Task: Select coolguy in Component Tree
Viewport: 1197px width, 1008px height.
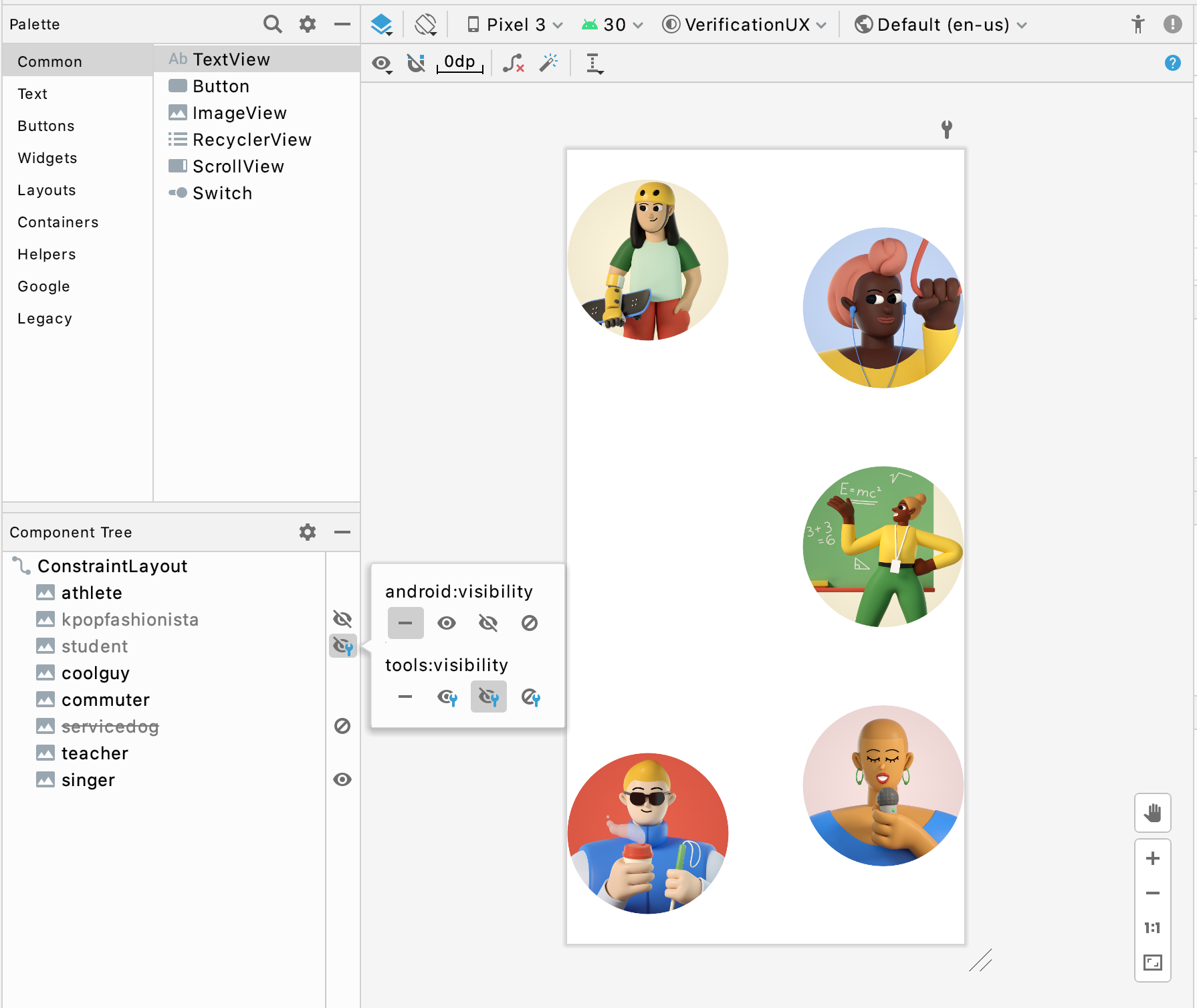Action: tap(165, 673)
